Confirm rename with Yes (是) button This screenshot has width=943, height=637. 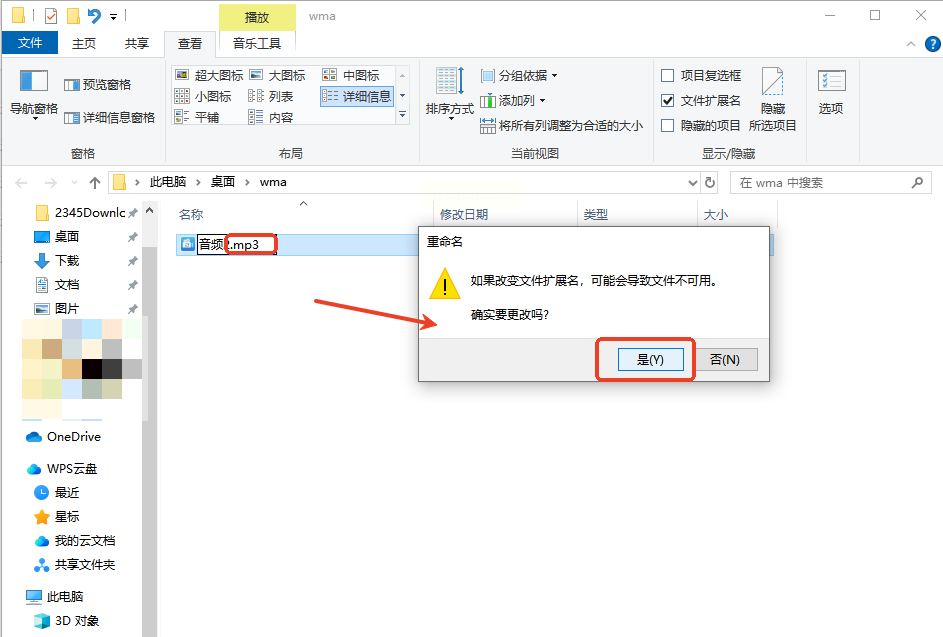click(x=651, y=360)
